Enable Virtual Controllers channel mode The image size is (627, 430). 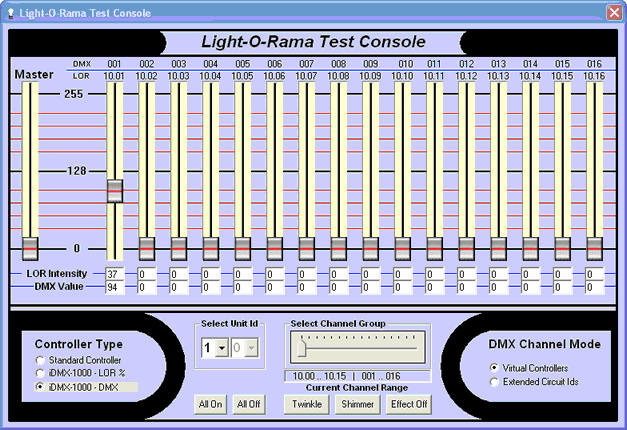495,368
